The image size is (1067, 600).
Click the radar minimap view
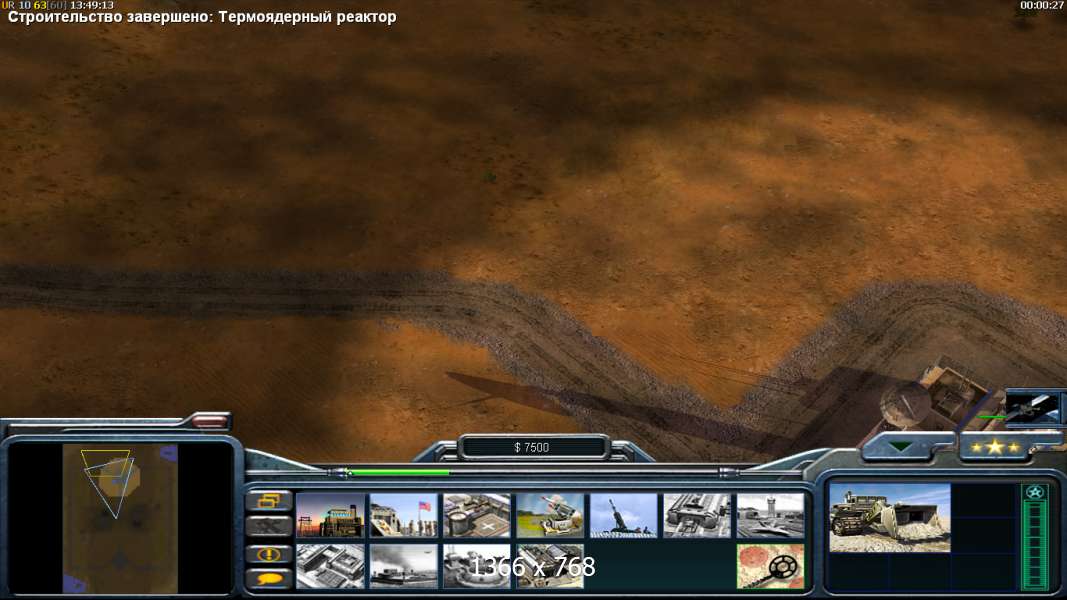[120, 518]
